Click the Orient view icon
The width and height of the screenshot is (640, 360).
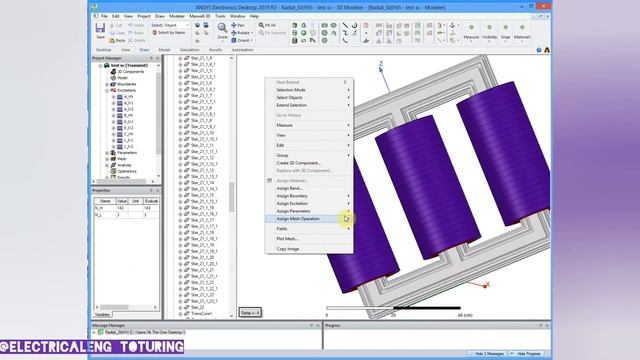click(234, 40)
